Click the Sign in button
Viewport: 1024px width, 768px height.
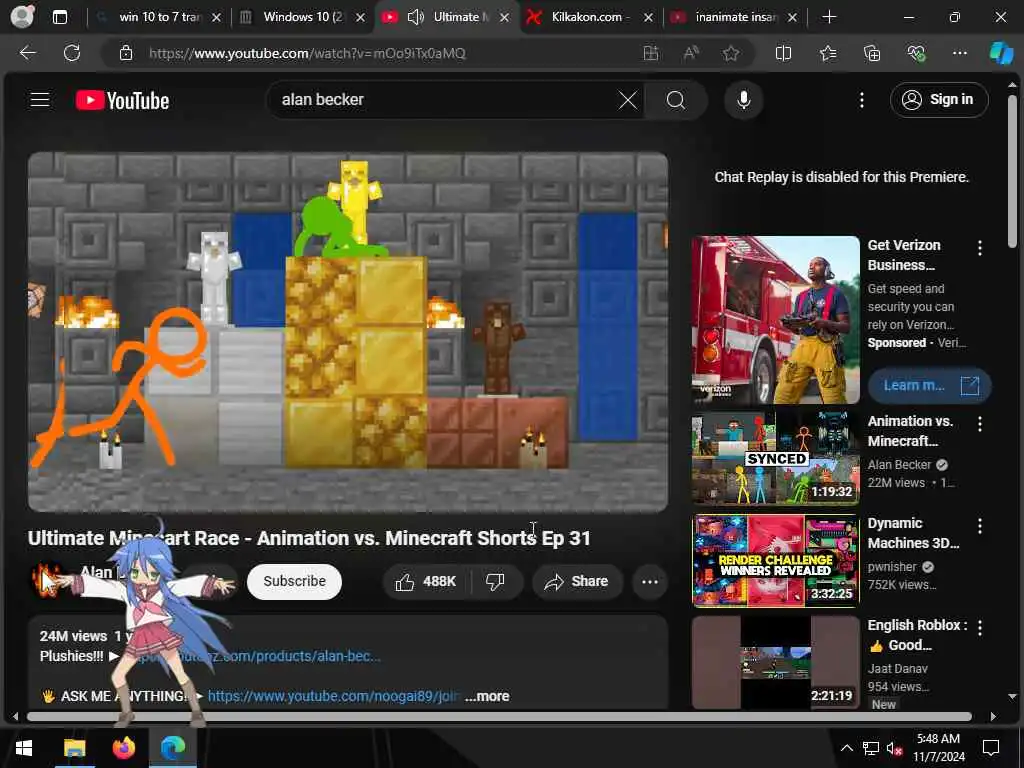tap(938, 100)
